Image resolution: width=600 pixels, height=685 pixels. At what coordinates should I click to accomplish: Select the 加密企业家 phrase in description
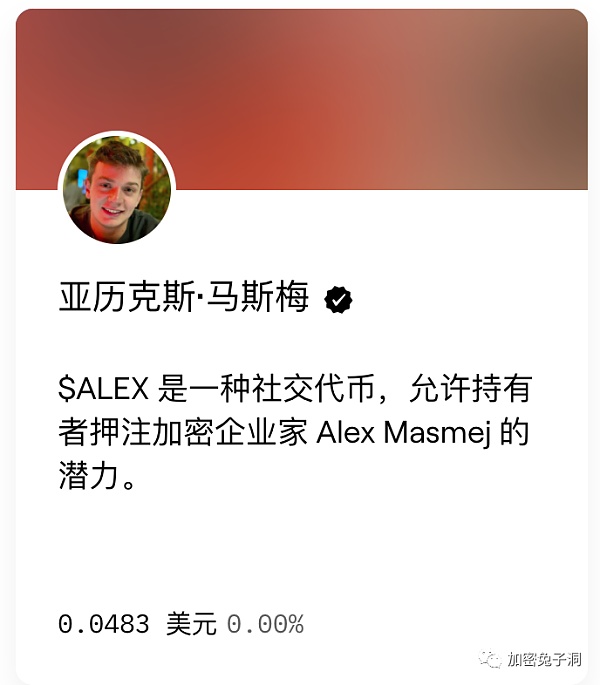230,432
